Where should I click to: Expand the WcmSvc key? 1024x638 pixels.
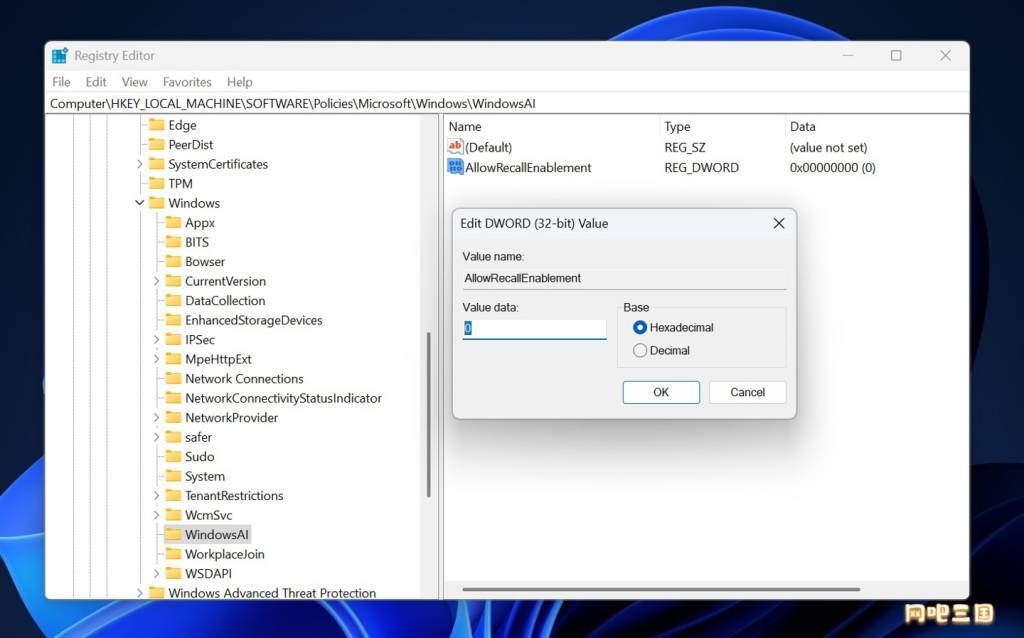[x=156, y=515]
